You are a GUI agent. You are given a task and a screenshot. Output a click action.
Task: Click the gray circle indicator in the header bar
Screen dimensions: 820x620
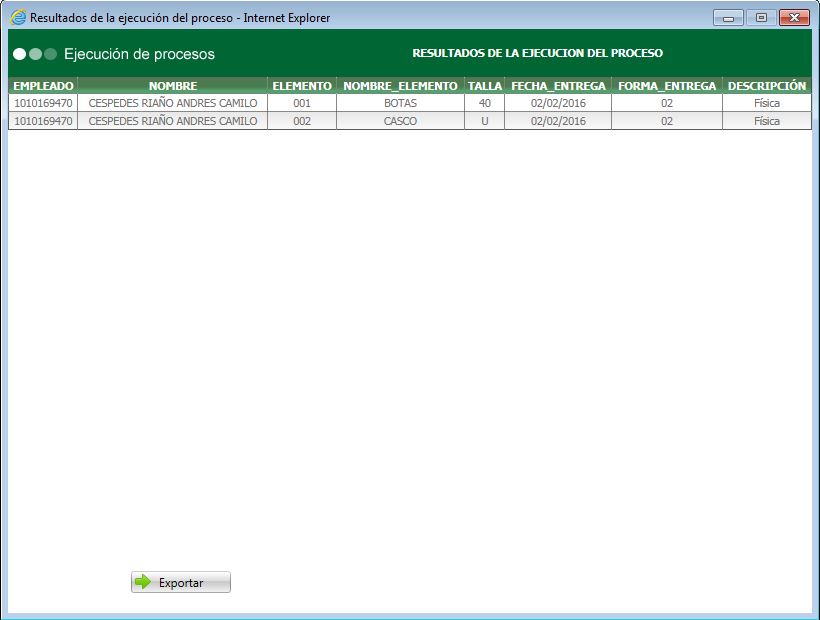pyautogui.click(x=34, y=55)
